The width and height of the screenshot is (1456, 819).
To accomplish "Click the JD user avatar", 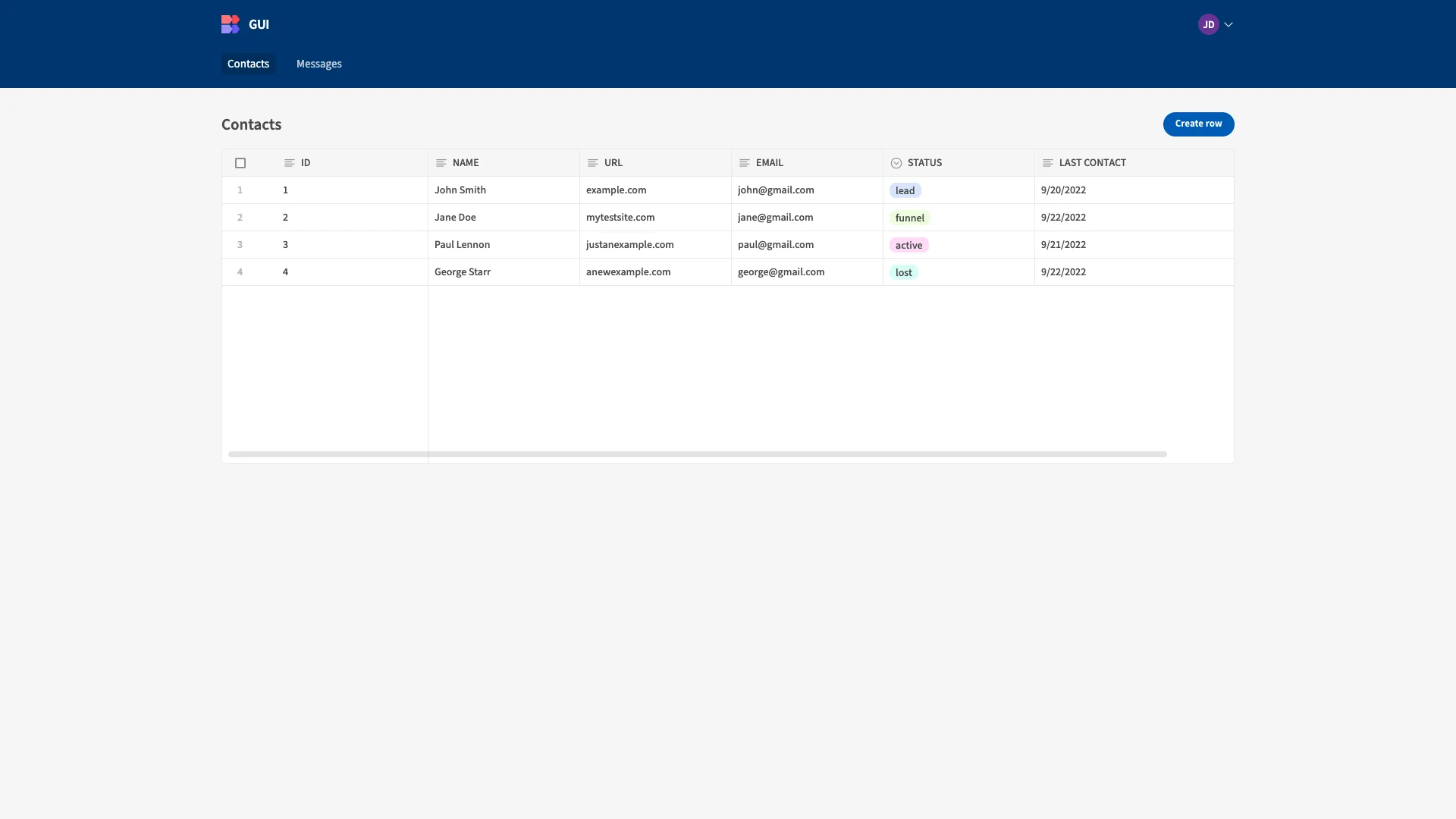I will [x=1208, y=24].
